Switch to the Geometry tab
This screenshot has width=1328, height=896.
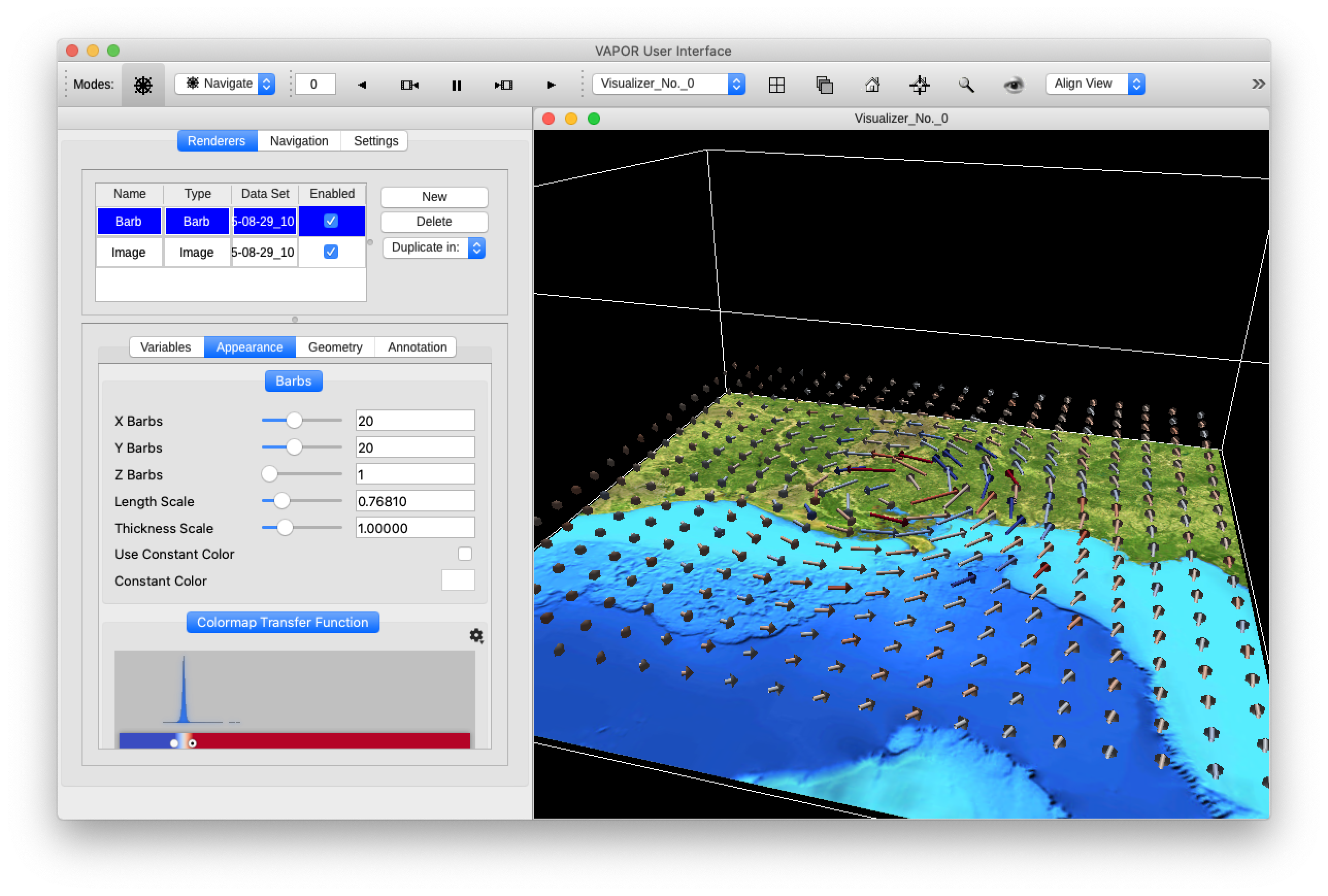[335, 347]
